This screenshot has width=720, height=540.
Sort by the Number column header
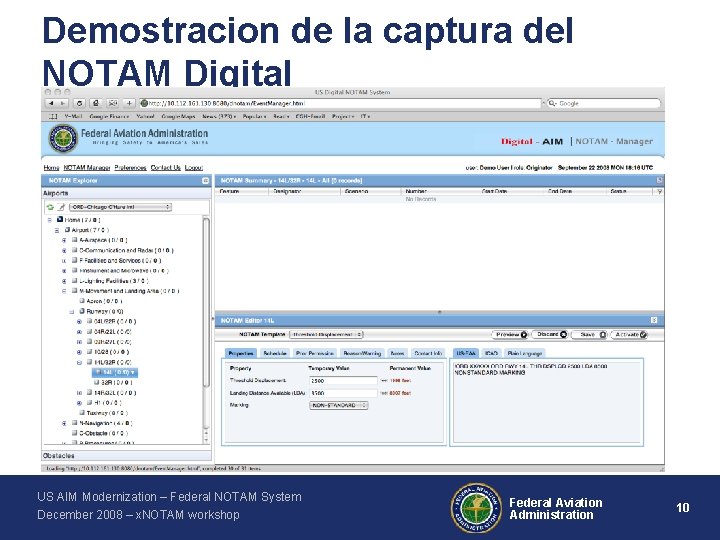coord(416,191)
